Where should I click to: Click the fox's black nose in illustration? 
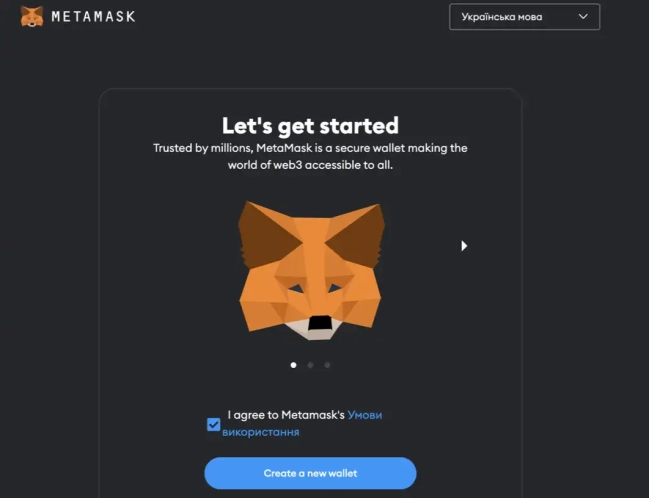coord(320,323)
